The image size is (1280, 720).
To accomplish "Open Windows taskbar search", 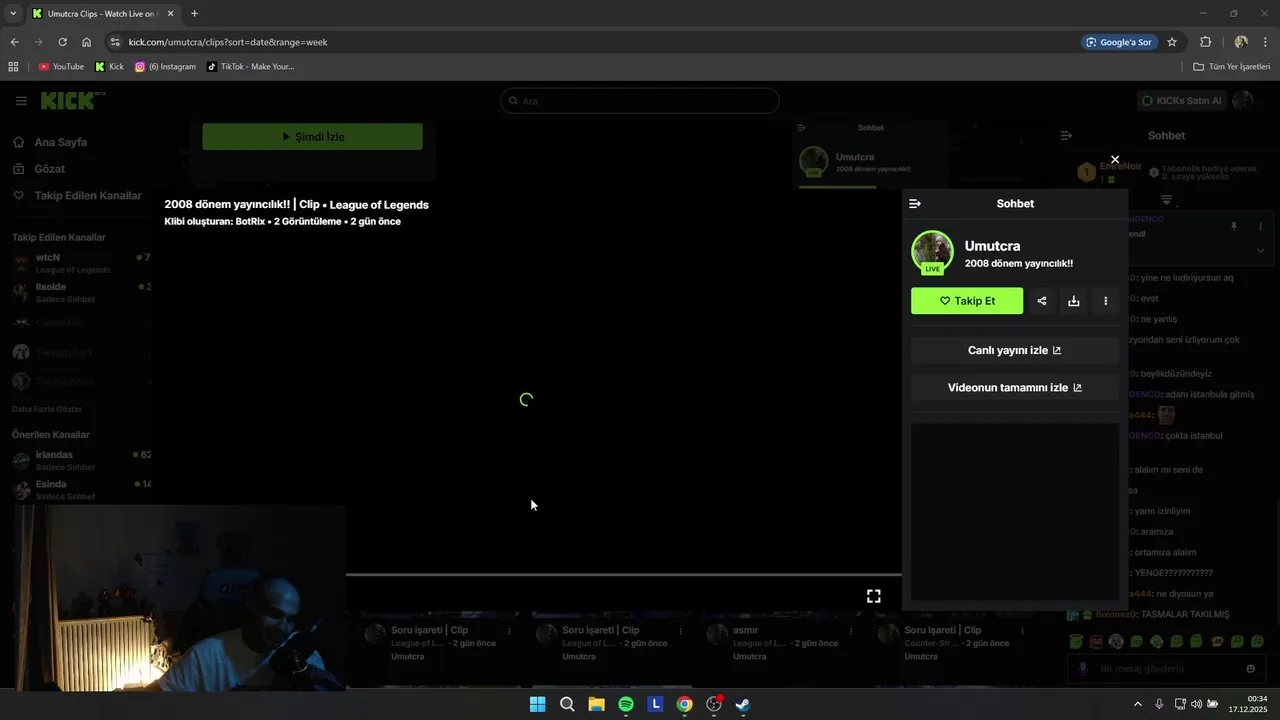I will coord(567,704).
